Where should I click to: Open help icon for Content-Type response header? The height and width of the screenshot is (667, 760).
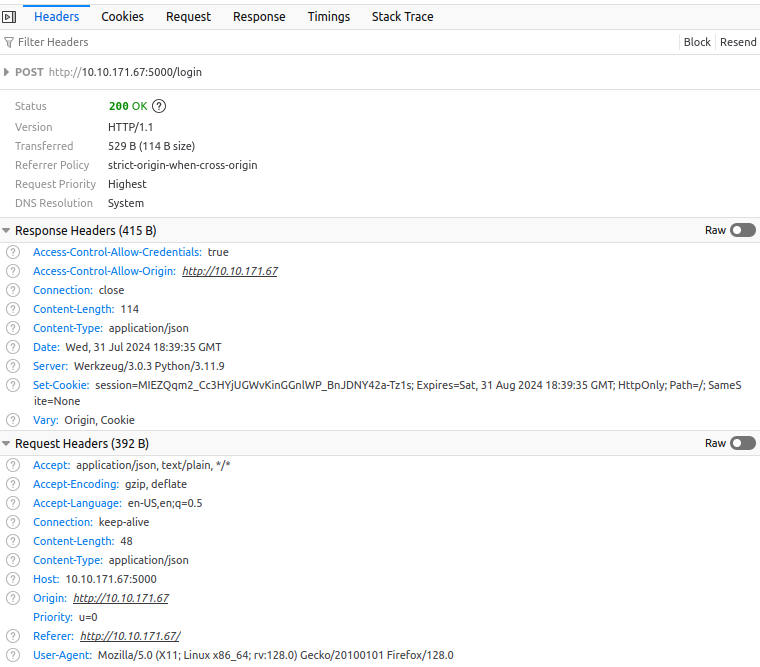click(x=13, y=328)
